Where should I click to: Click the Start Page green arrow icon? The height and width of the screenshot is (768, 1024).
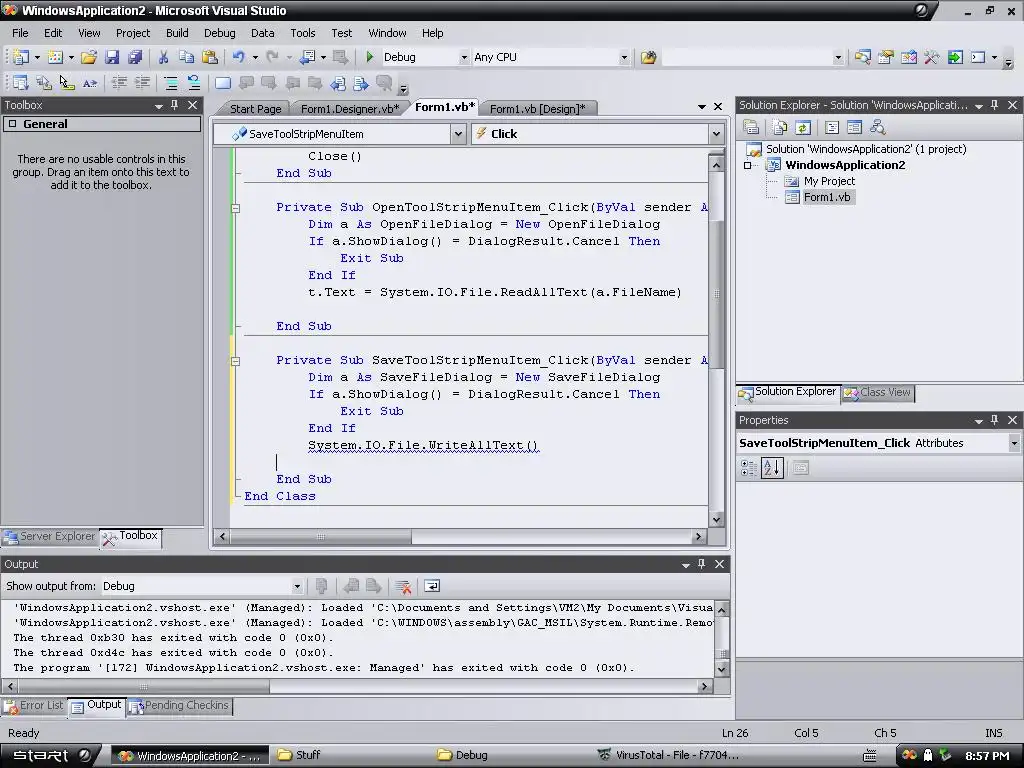[955, 57]
